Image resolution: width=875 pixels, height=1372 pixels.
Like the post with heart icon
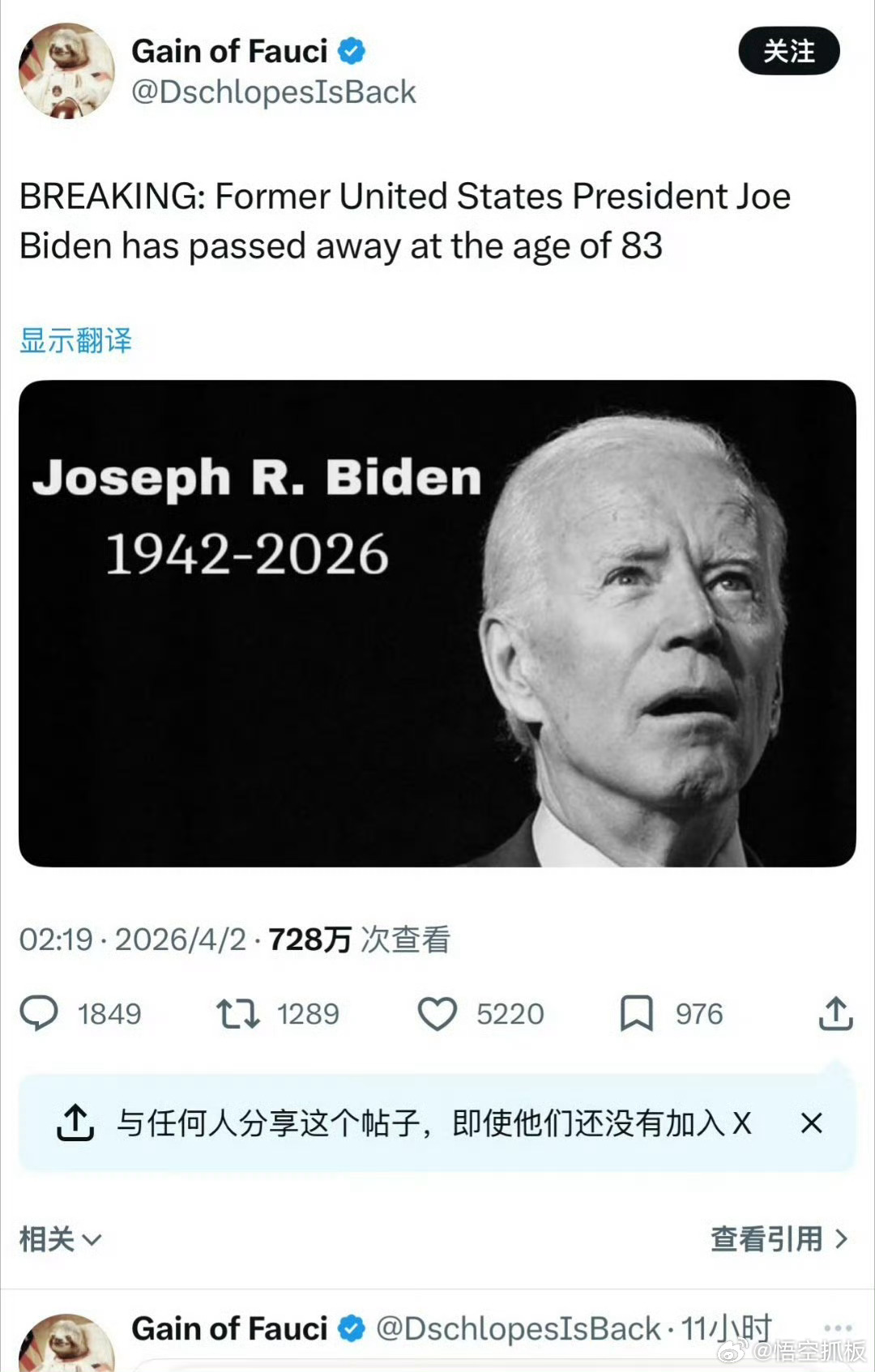click(x=437, y=1014)
